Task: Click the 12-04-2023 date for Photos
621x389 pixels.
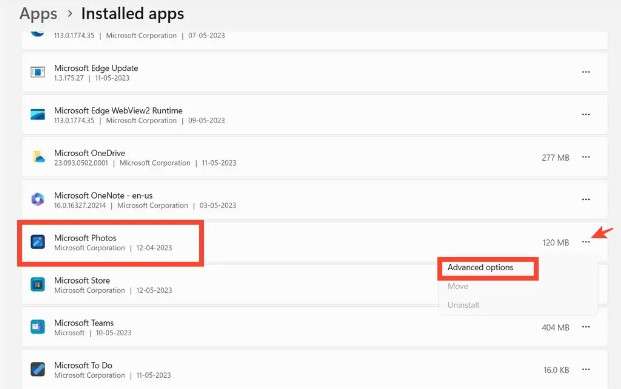Action: tap(154, 248)
